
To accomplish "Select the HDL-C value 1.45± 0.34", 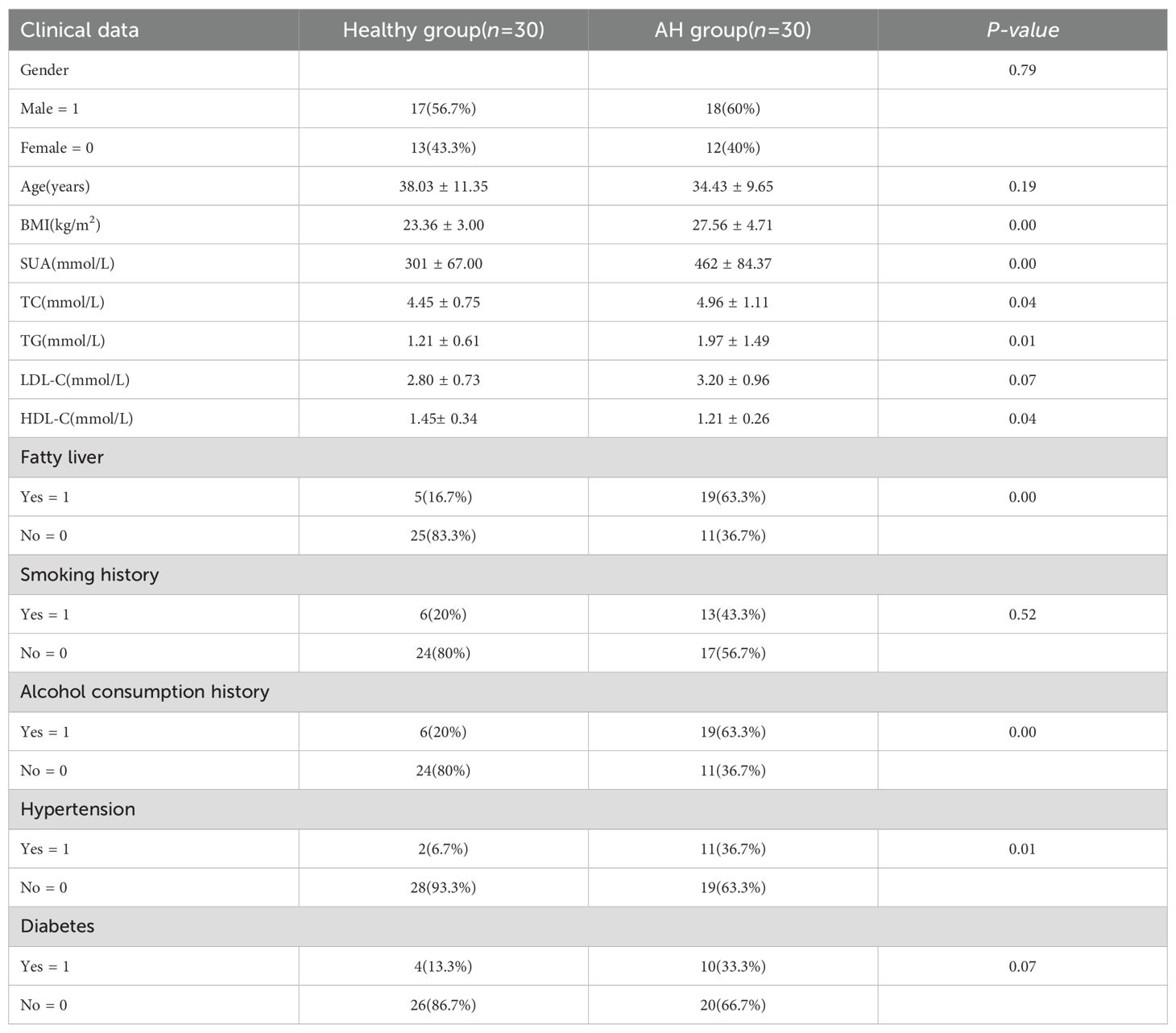I will point(442,419).
